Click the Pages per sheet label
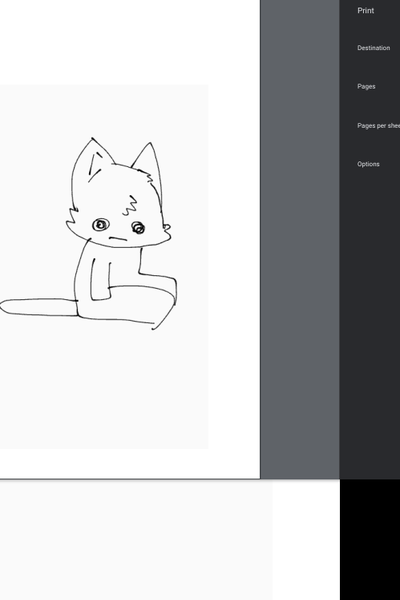The width and height of the screenshot is (400, 600). [379, 126]
